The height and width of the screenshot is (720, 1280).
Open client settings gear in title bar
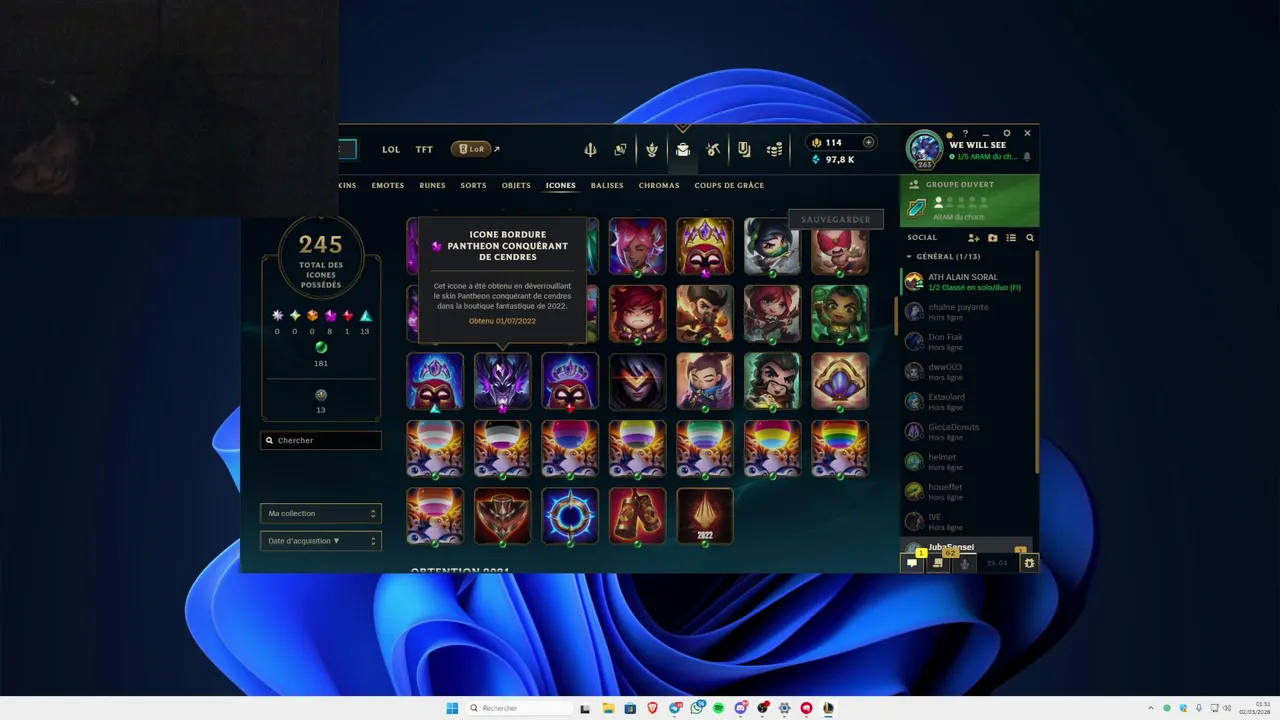click(x=1007, y=133)
